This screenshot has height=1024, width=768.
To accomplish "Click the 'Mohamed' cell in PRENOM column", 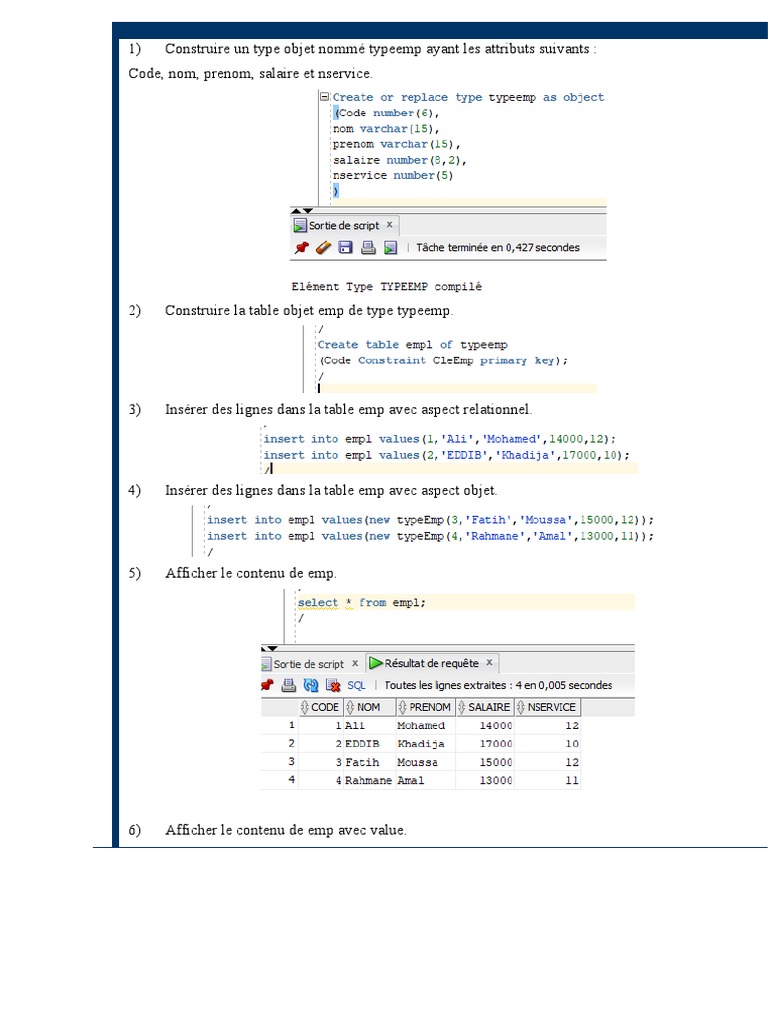I will click(425, 726).
